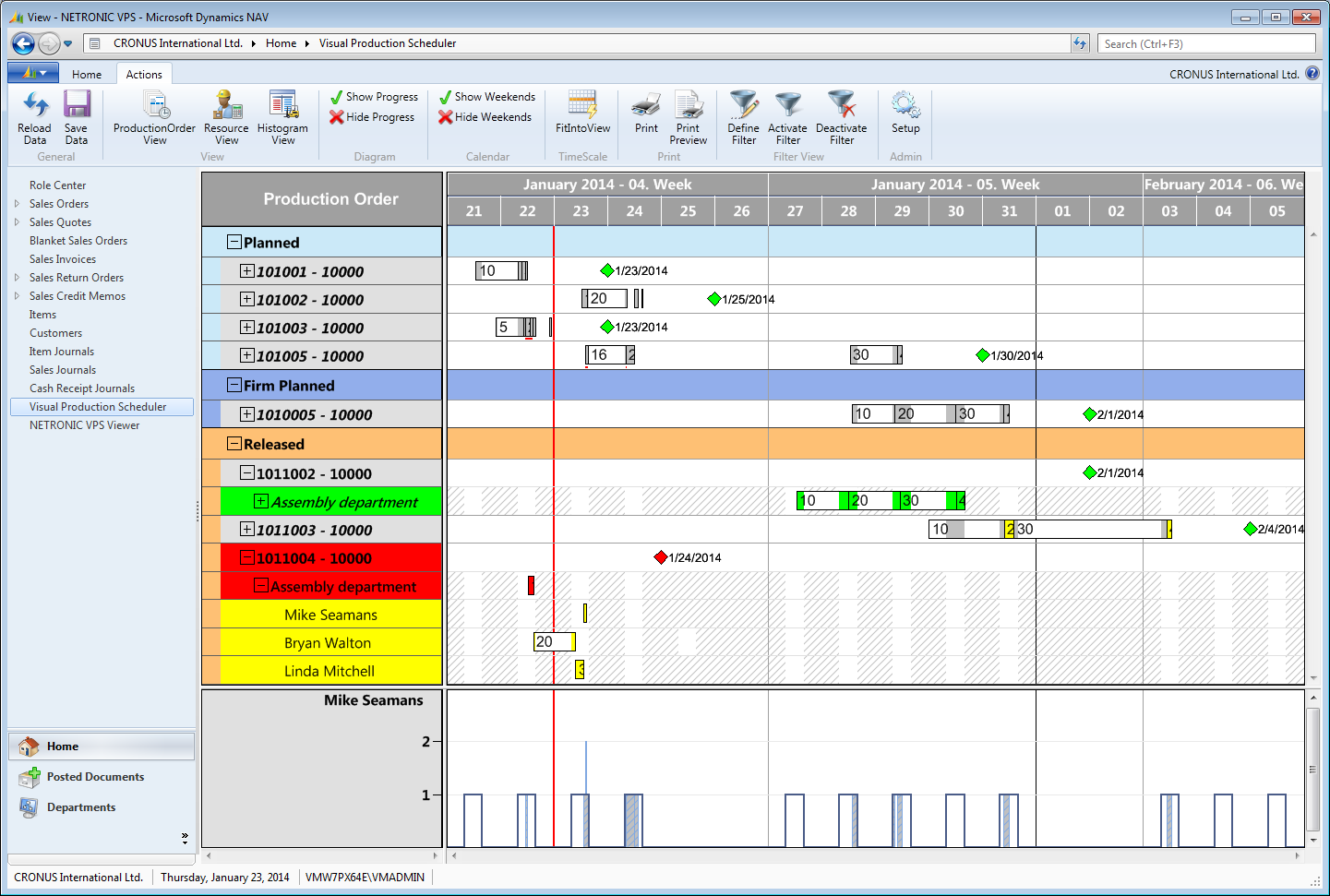Click histogram vertical scrollbar thumb
The width and height of the screenshot is (1330, 896).
click(x=1312, y=770)
